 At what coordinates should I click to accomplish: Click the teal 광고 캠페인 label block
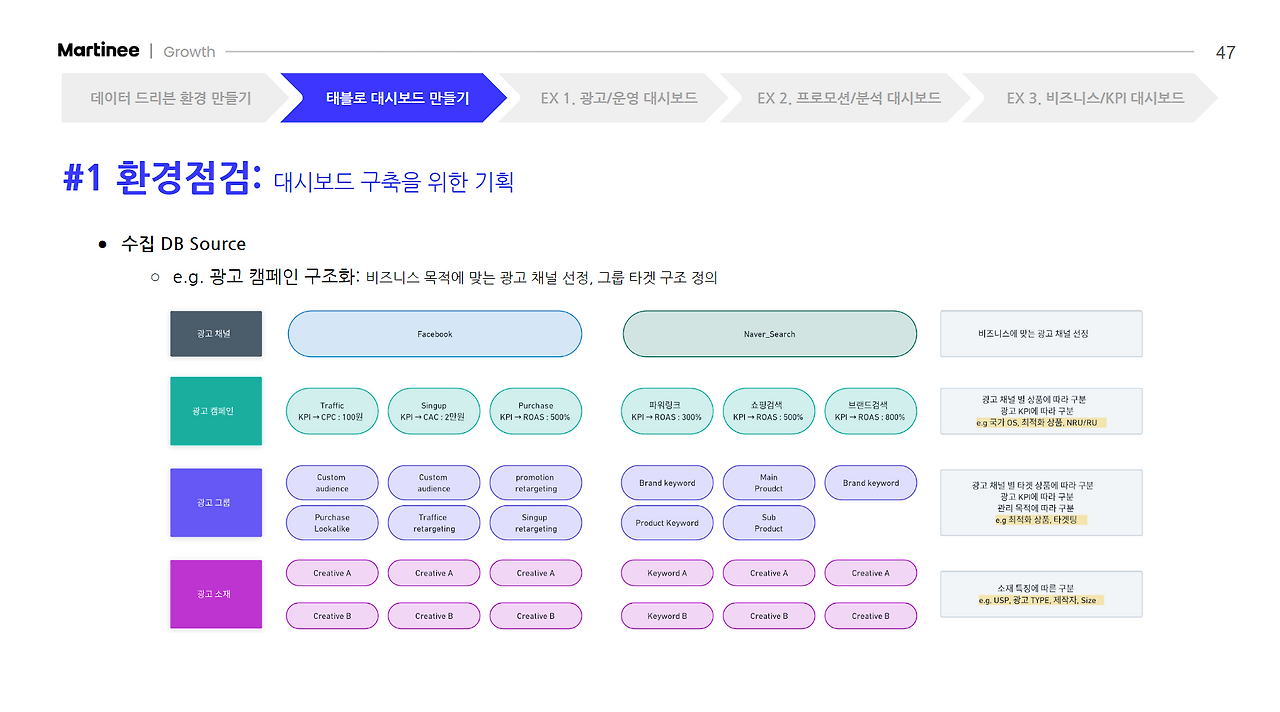click(x=216, y=411)
